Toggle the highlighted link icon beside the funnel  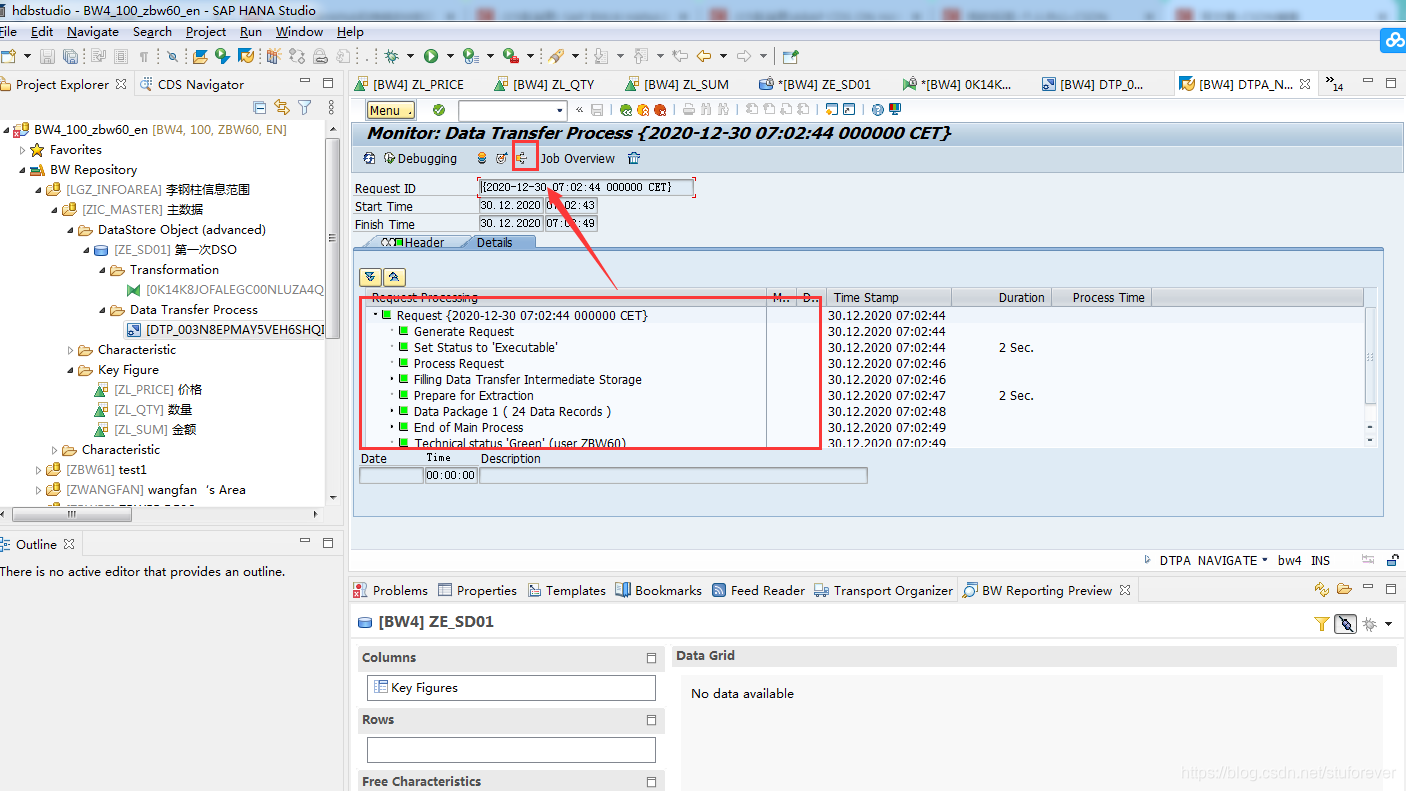pos(1346,623)
